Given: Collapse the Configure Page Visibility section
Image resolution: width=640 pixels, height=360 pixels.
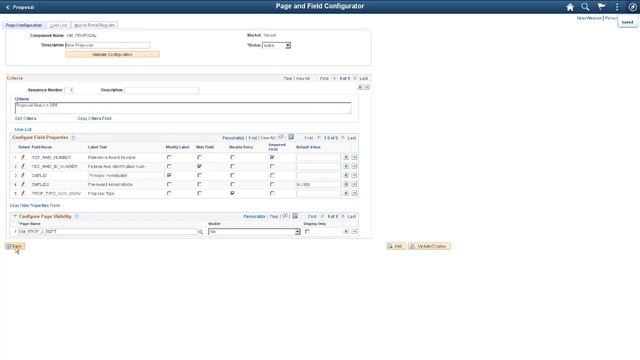Looking at the screenshot, I should 15,216.
